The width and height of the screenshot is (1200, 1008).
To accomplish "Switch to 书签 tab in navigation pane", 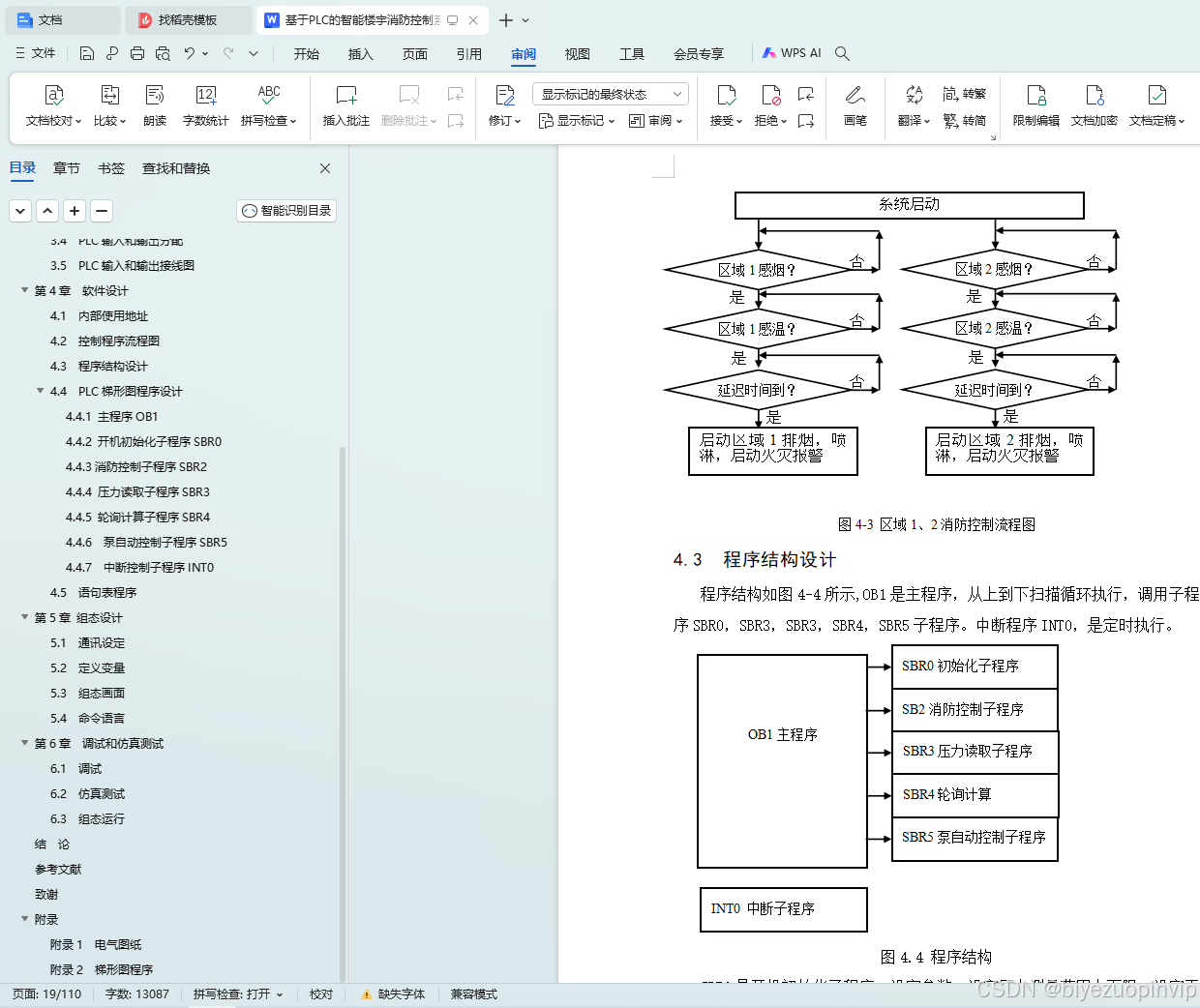I will pyautogui.click(x=111, y=168).
